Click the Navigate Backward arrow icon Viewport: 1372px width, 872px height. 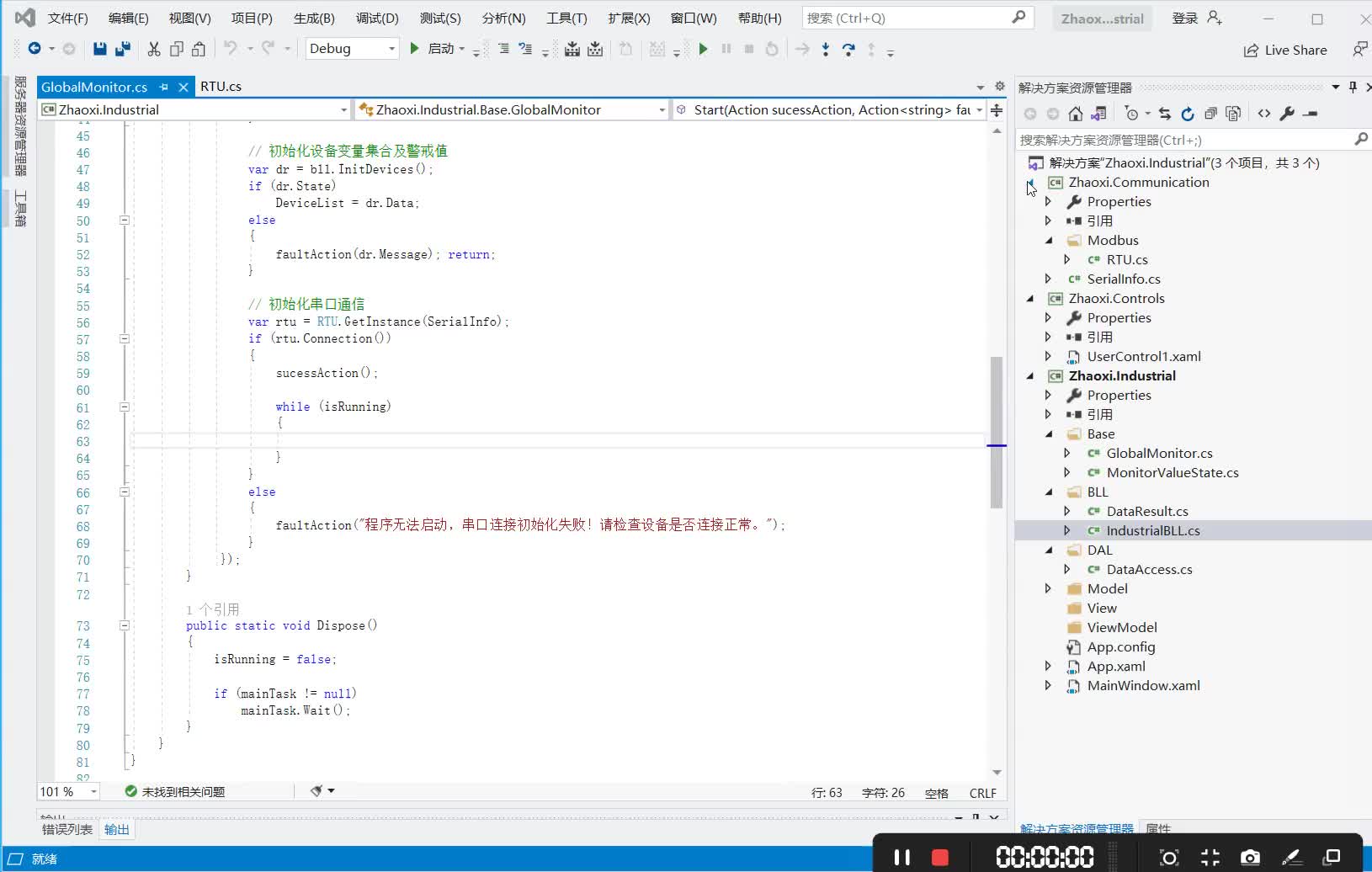click(35, 49)
